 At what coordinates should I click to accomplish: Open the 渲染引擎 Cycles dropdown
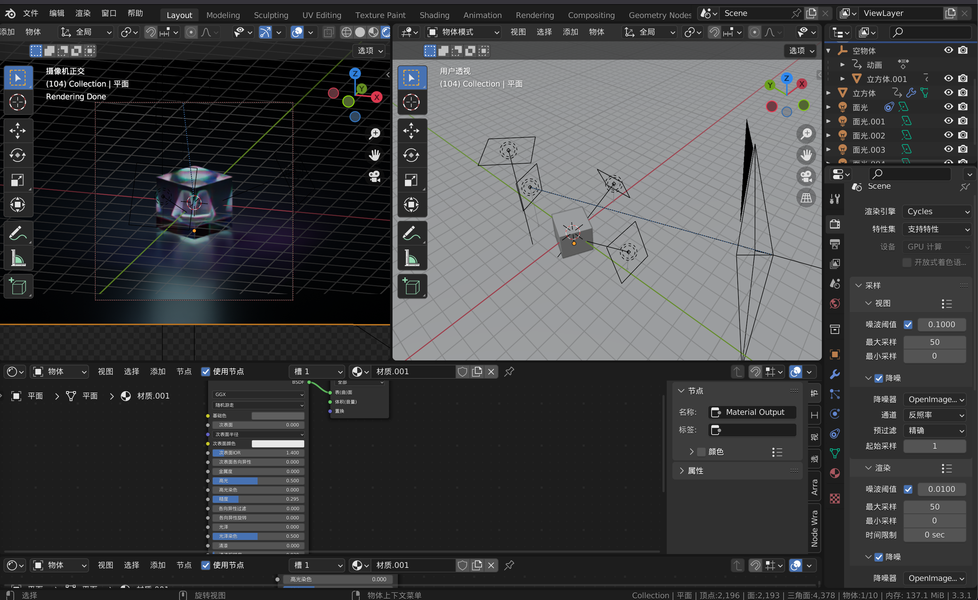point(937,211)
